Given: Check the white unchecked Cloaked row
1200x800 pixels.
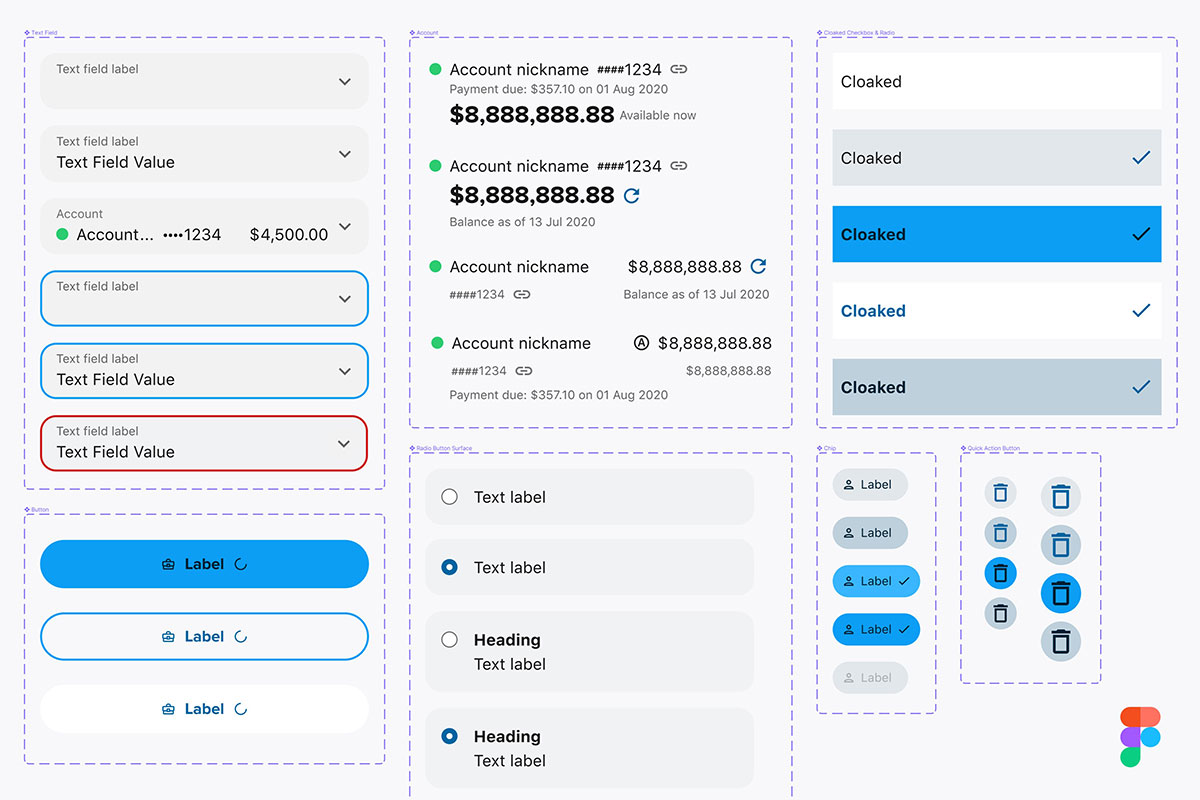Looking at the screenshot, I should coord(996,82).
